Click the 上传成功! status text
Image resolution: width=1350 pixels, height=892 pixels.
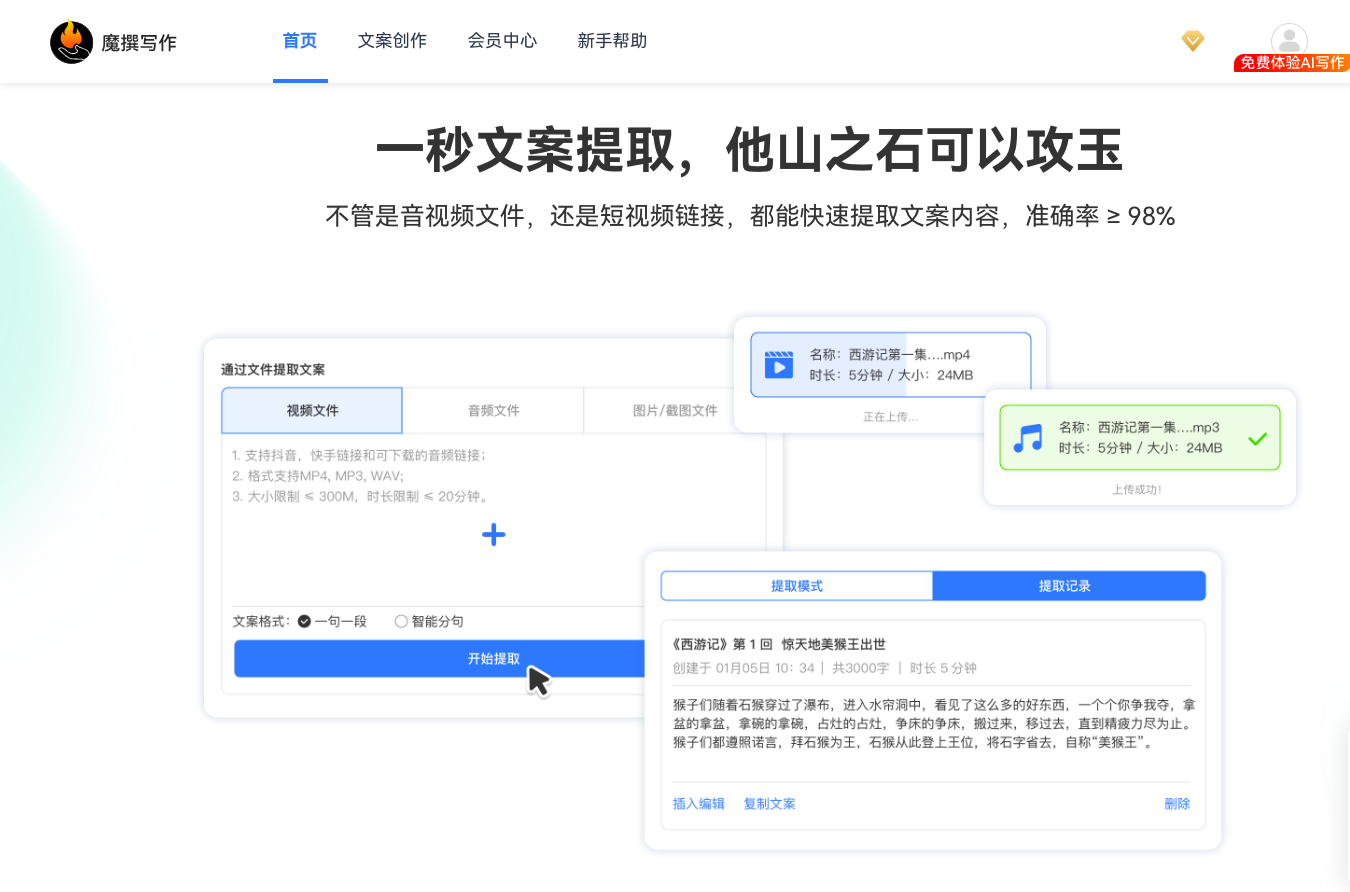click(x=1137, y=490)
